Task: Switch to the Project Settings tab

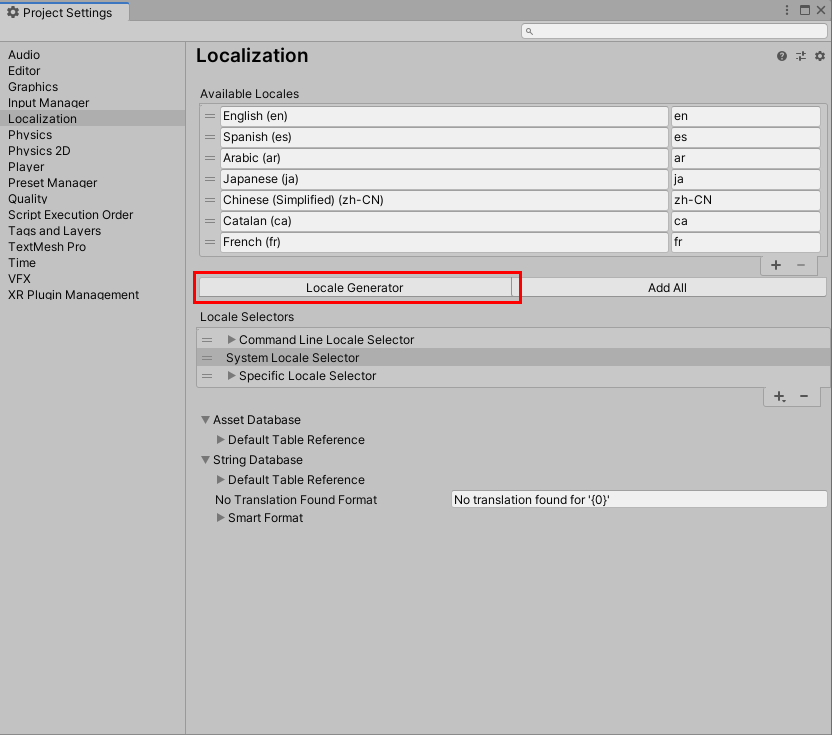Action: click(65, 13)
